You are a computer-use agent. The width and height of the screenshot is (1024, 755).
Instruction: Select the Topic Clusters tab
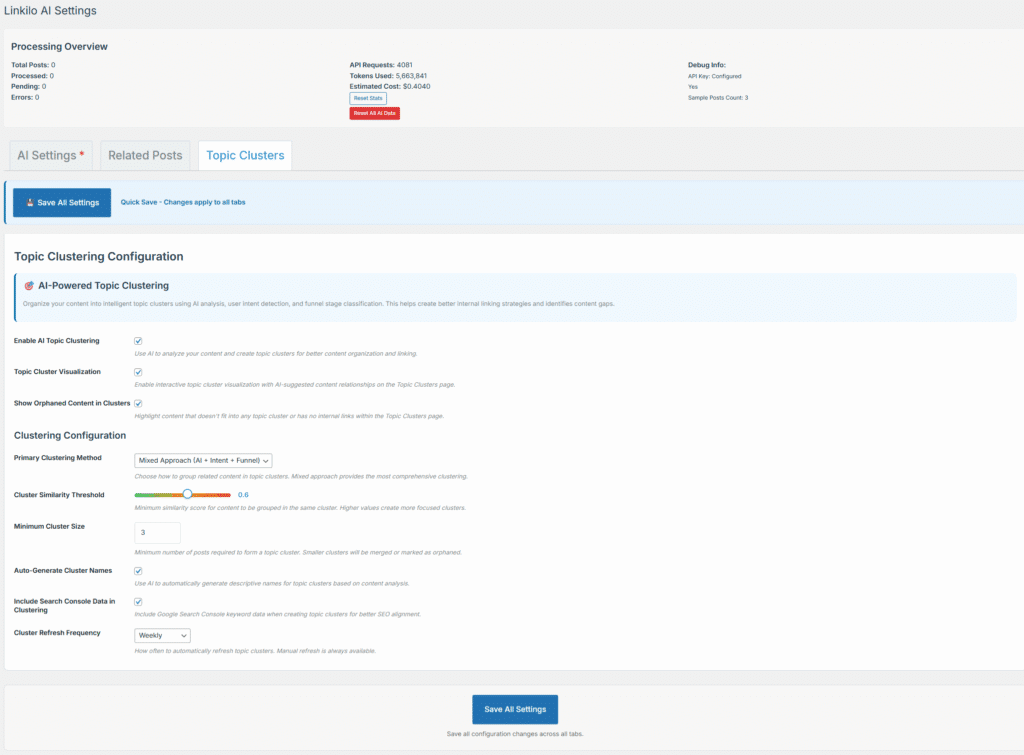coord(245,156)
